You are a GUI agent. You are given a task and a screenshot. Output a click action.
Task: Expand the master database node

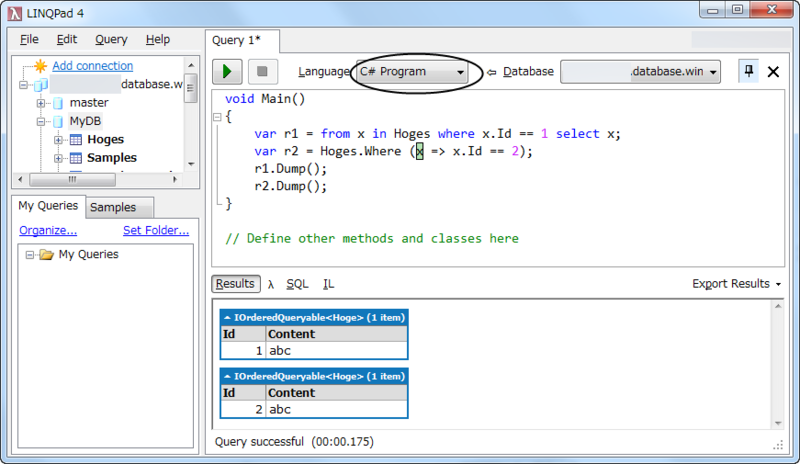click(x=41, y=103)
